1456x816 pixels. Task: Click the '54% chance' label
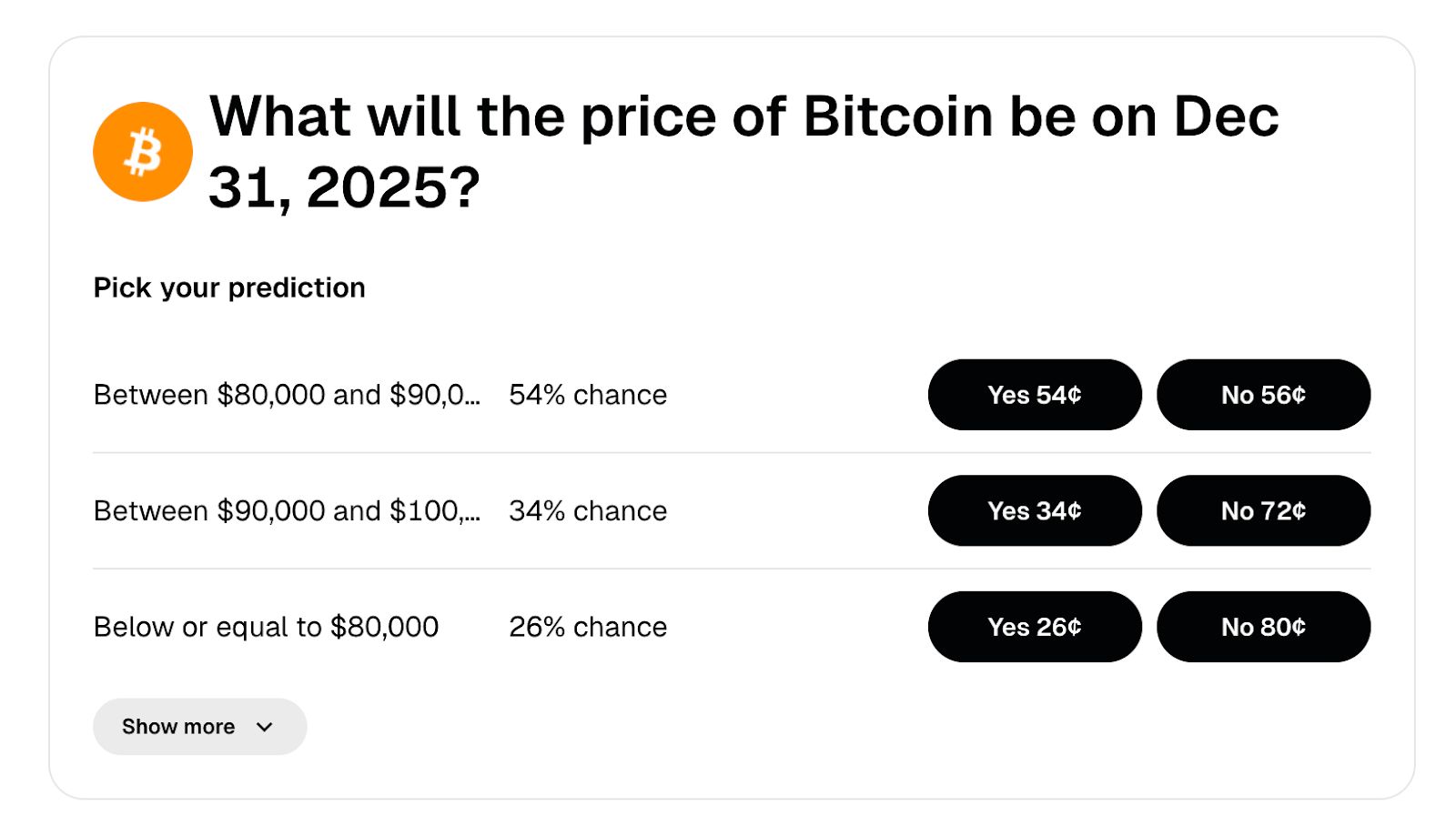point(587,394)
